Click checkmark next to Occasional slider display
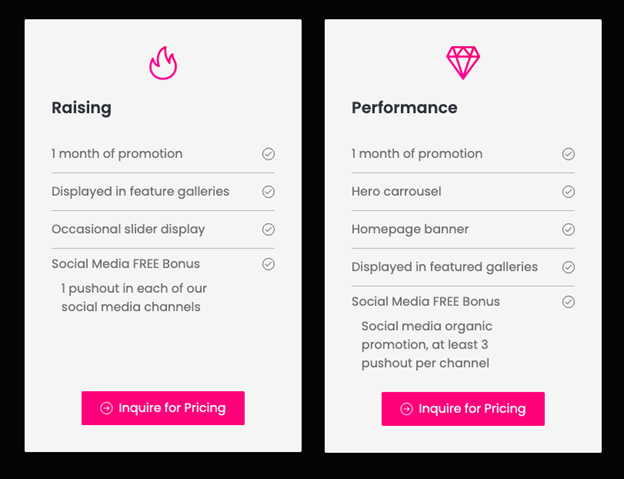The height and width of the screenshot is (479, 624). (x=268, y=230)
